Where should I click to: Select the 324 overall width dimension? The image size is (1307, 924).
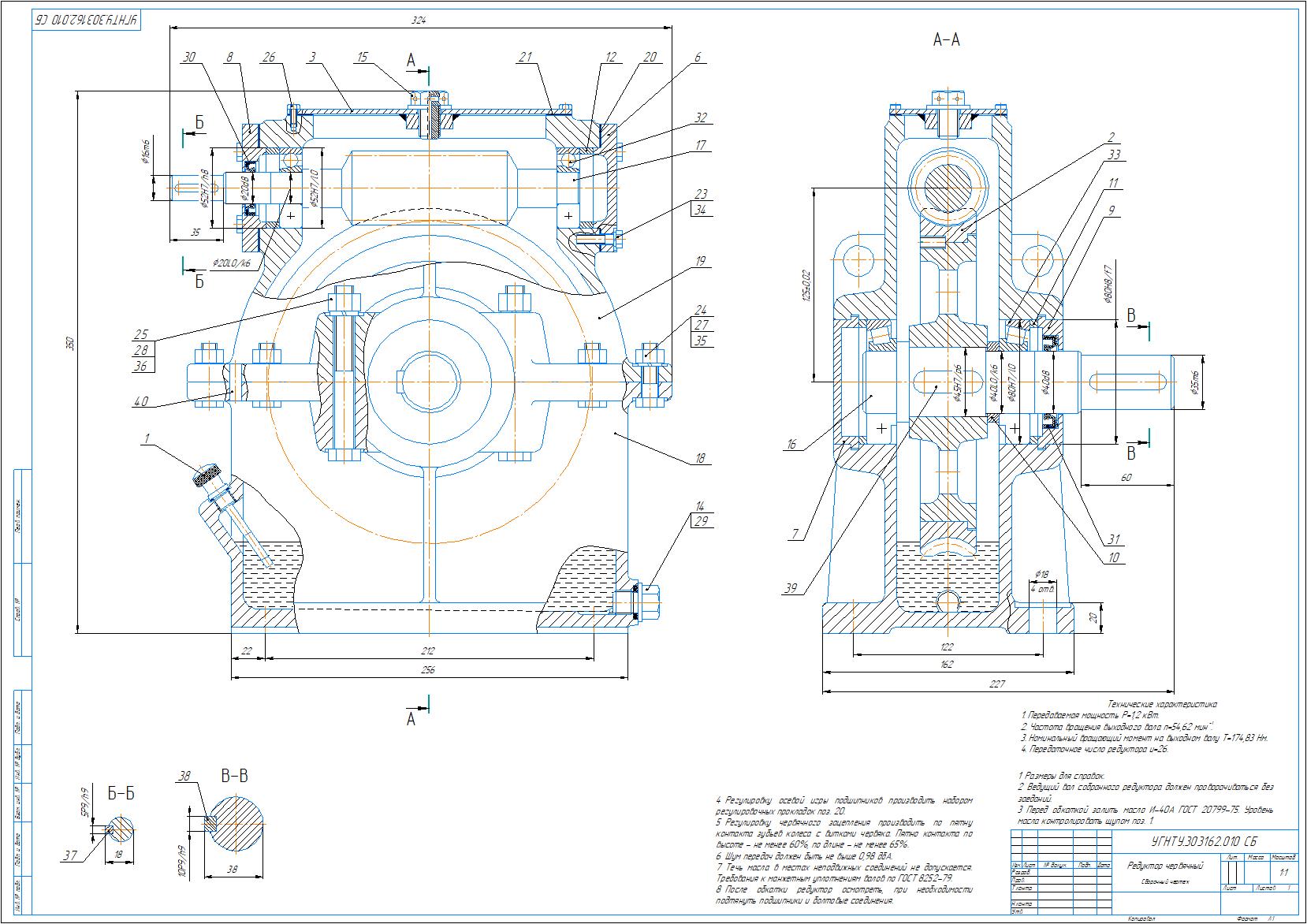click(418, 20)
